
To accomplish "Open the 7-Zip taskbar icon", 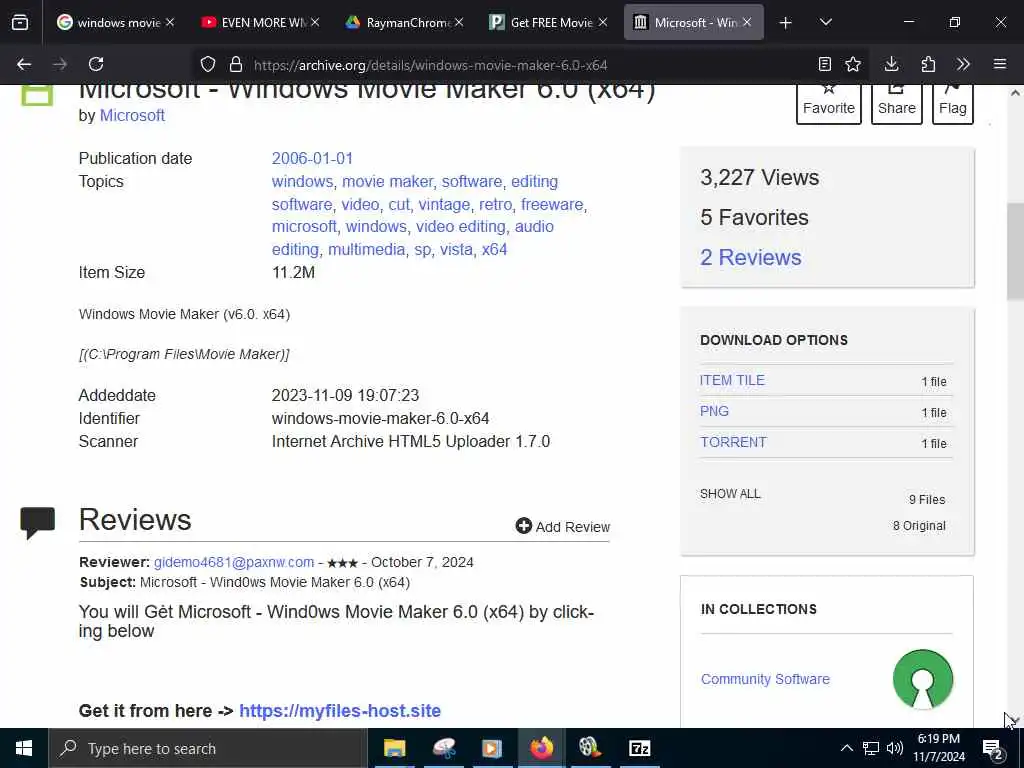I will 639,748.
